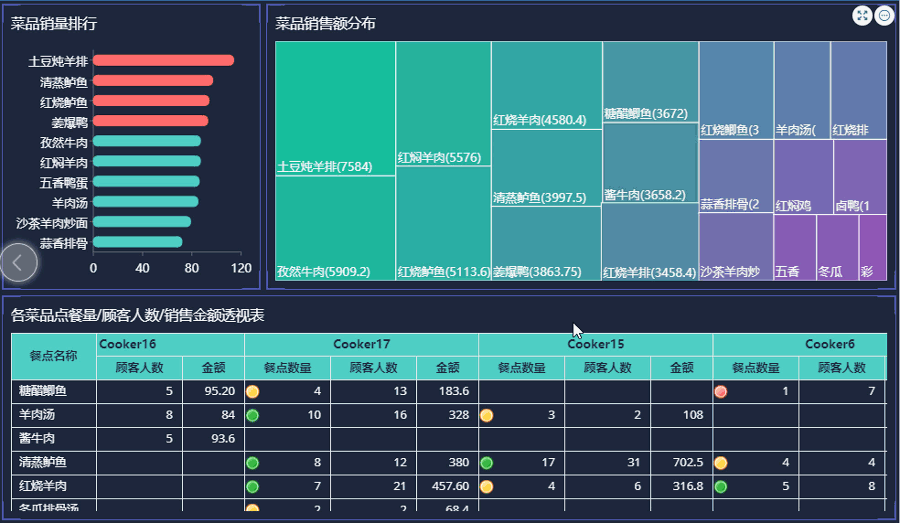Select the 糖醋鲫鱼(3672) treemap tile
Screen dimensions: 900x523
[x=650, y=80]
